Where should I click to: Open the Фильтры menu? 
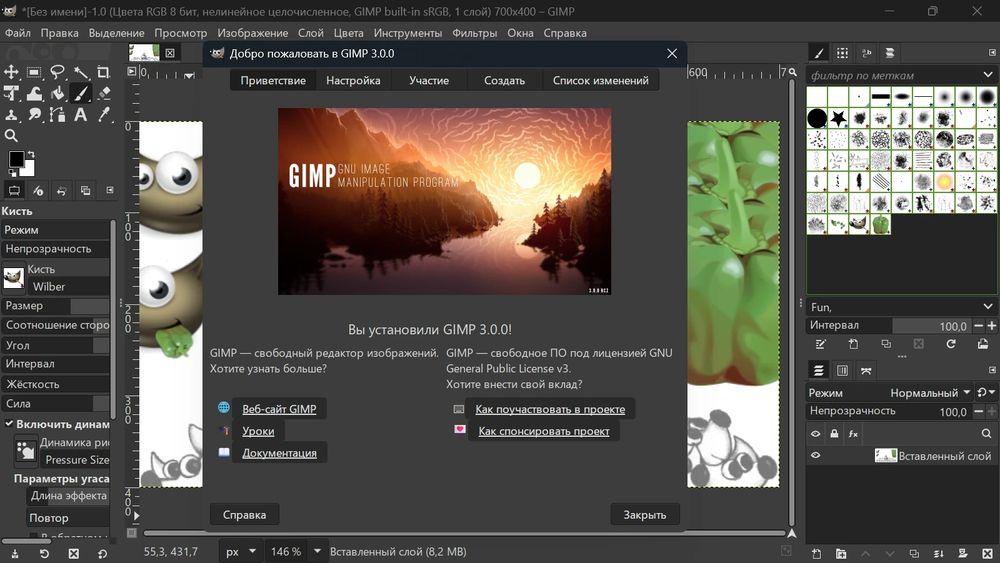(474, 33)
